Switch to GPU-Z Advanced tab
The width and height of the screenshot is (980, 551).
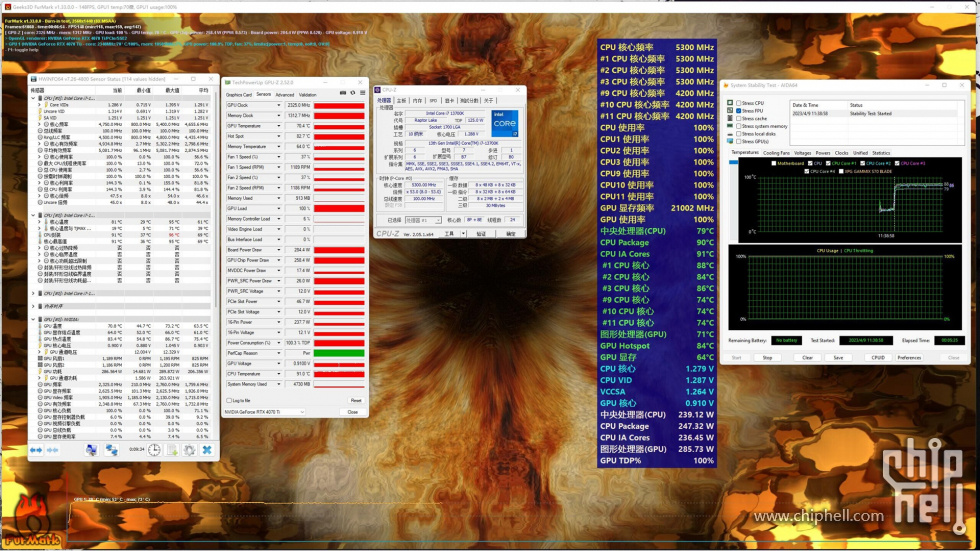(x=284, y=95)
